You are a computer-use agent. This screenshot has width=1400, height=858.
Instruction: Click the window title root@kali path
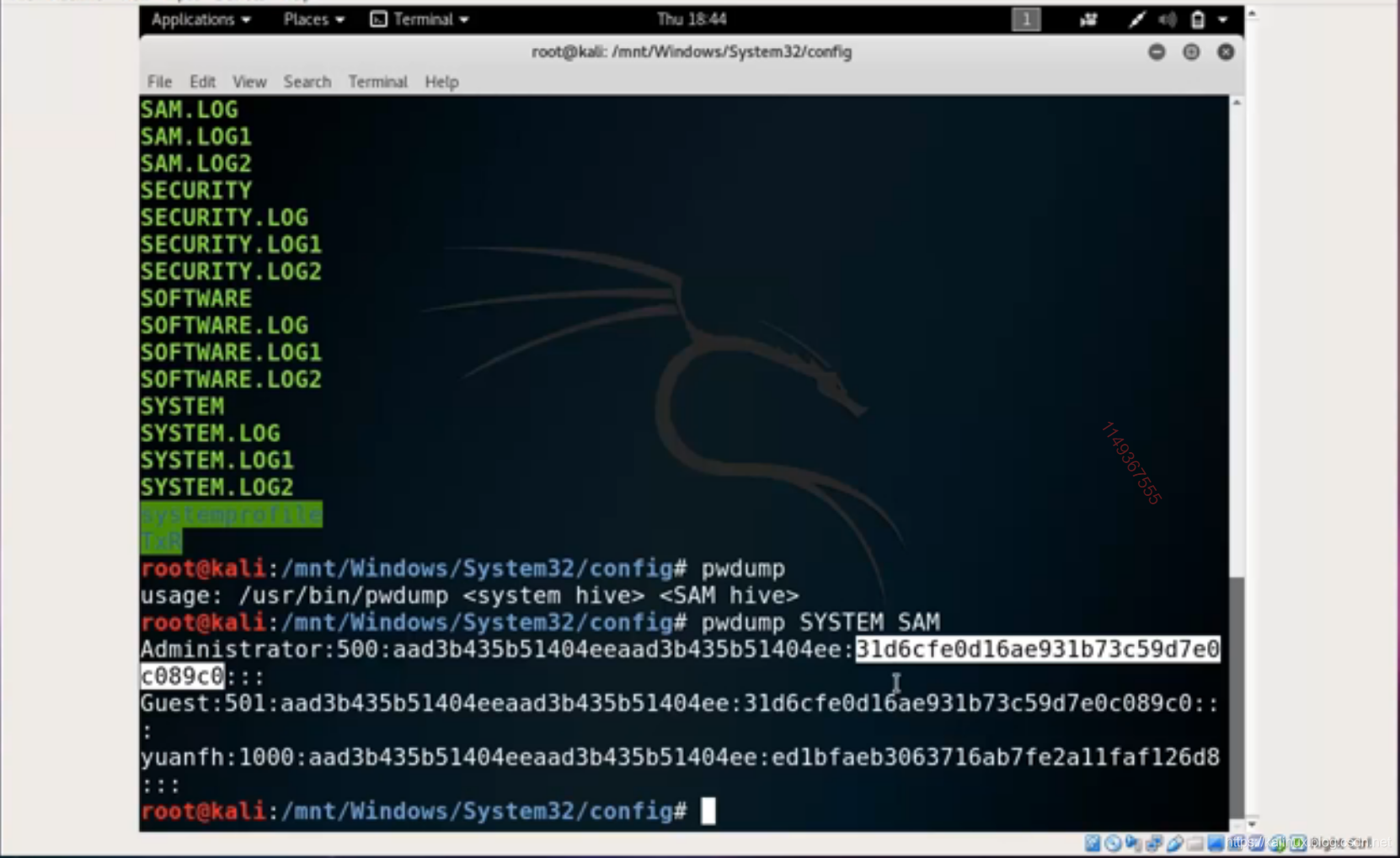(692, 52)
